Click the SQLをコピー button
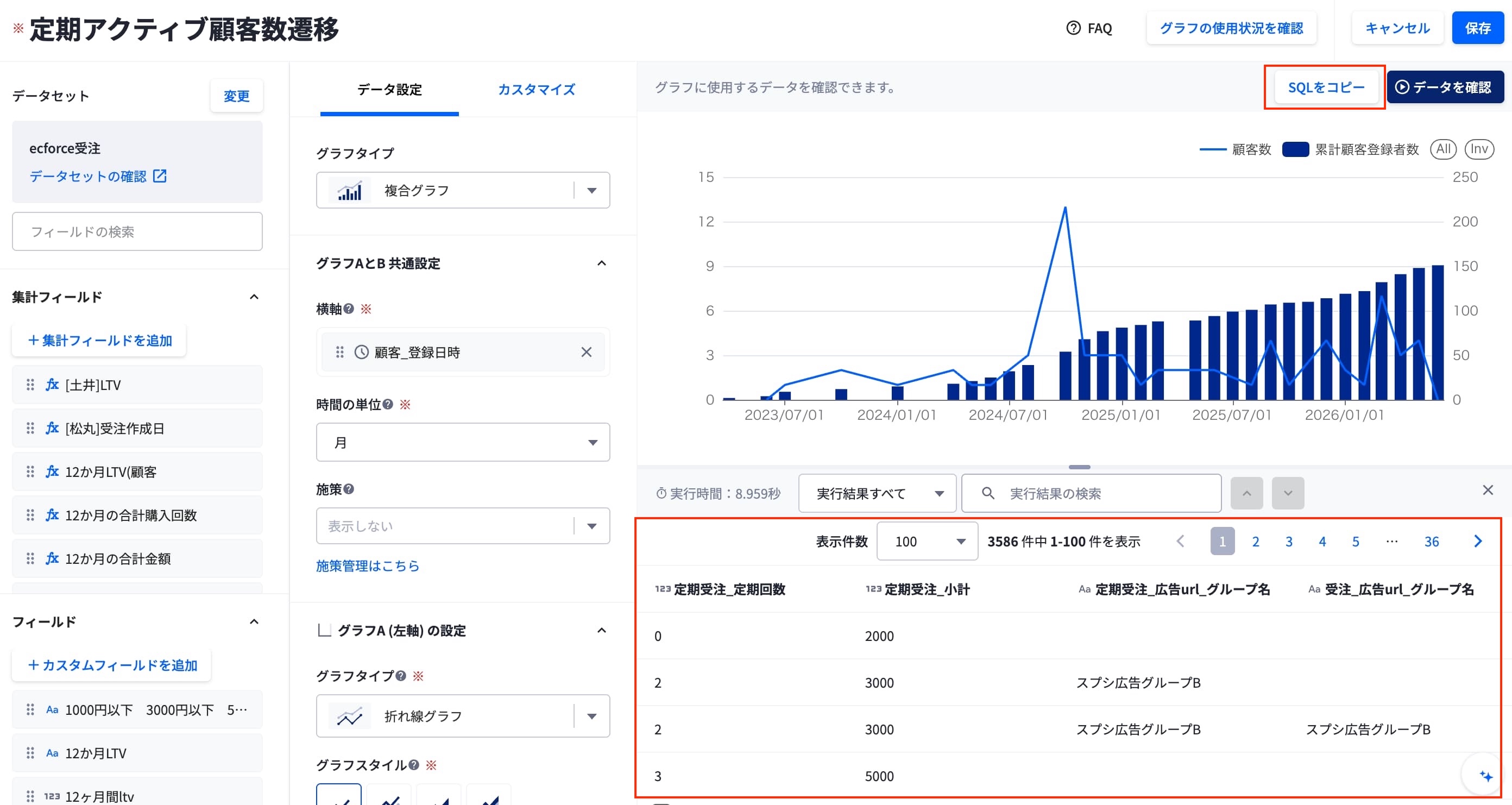Screen dimensions: 1512x805 (1326, 87)
